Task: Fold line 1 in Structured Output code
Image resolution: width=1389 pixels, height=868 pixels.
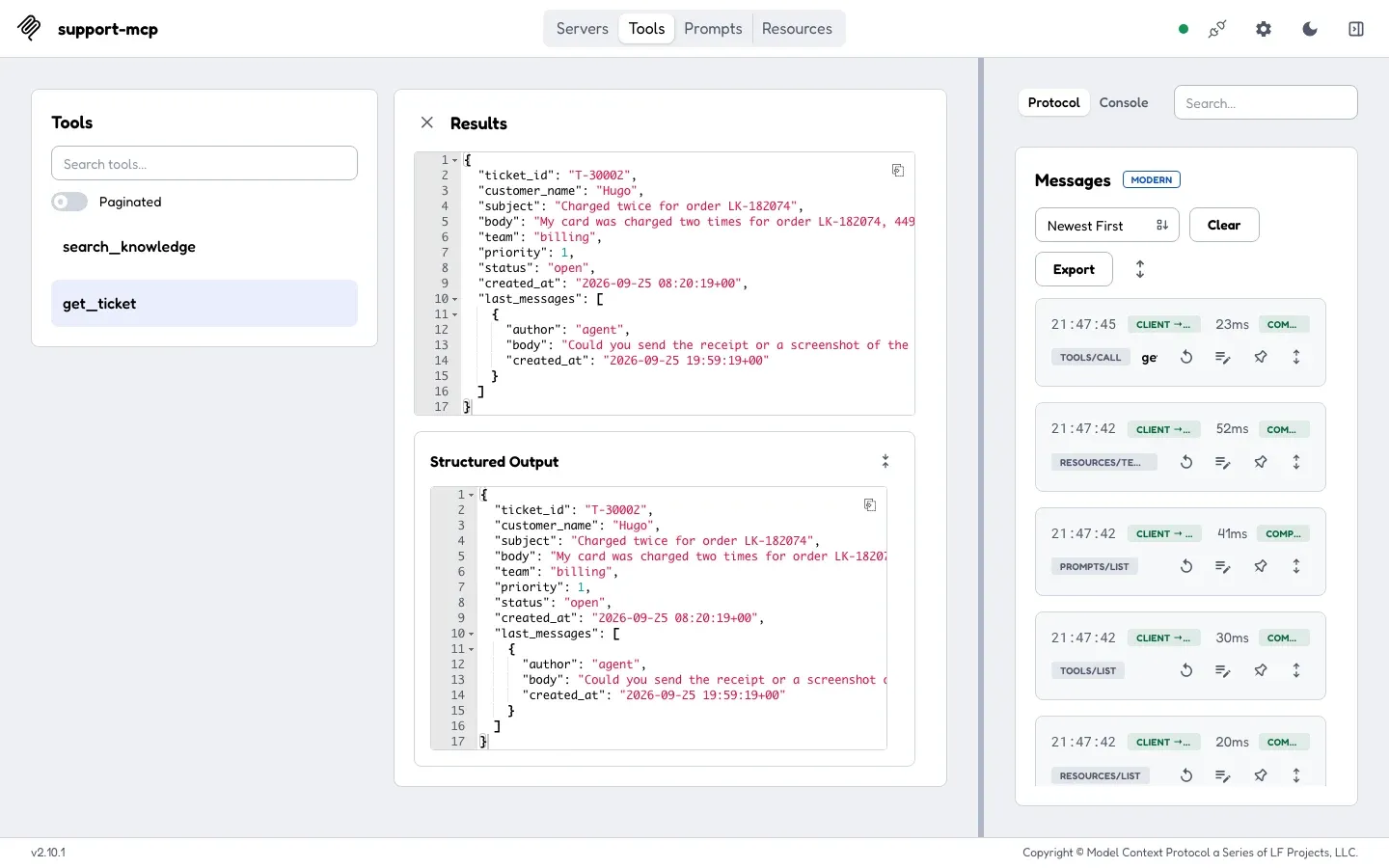Action: [x=472, y=495]
